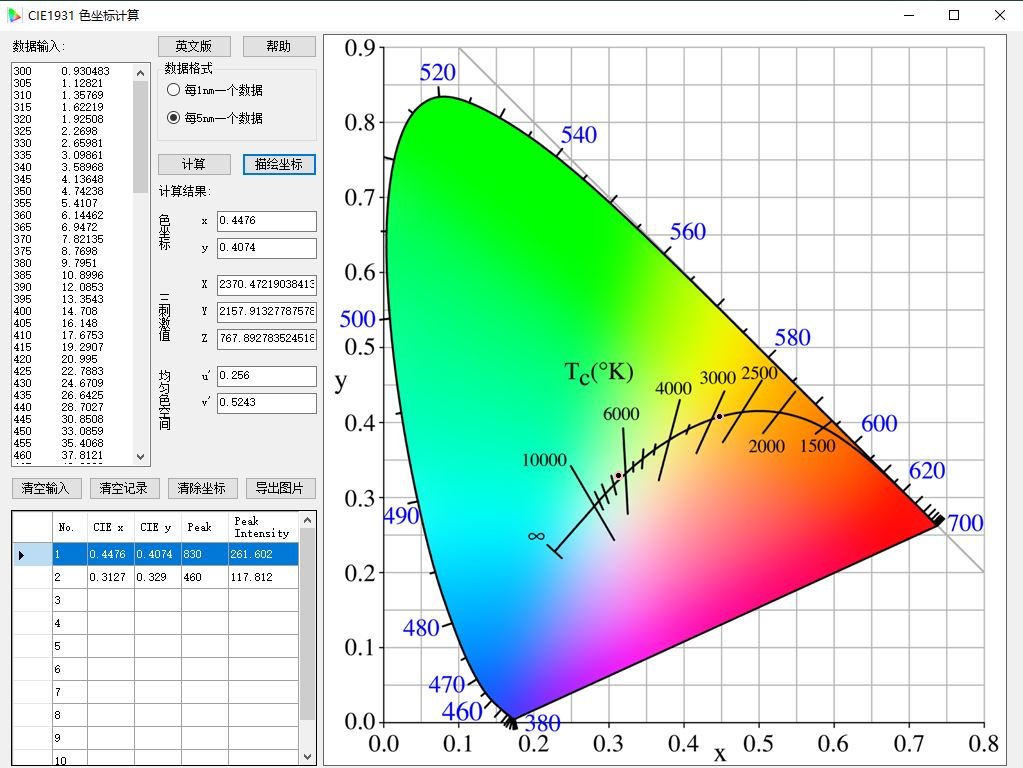Viewport: 1023px width, 768px height.
Task: Select Peak cell 460 in row 2
Action: [205, 577]
